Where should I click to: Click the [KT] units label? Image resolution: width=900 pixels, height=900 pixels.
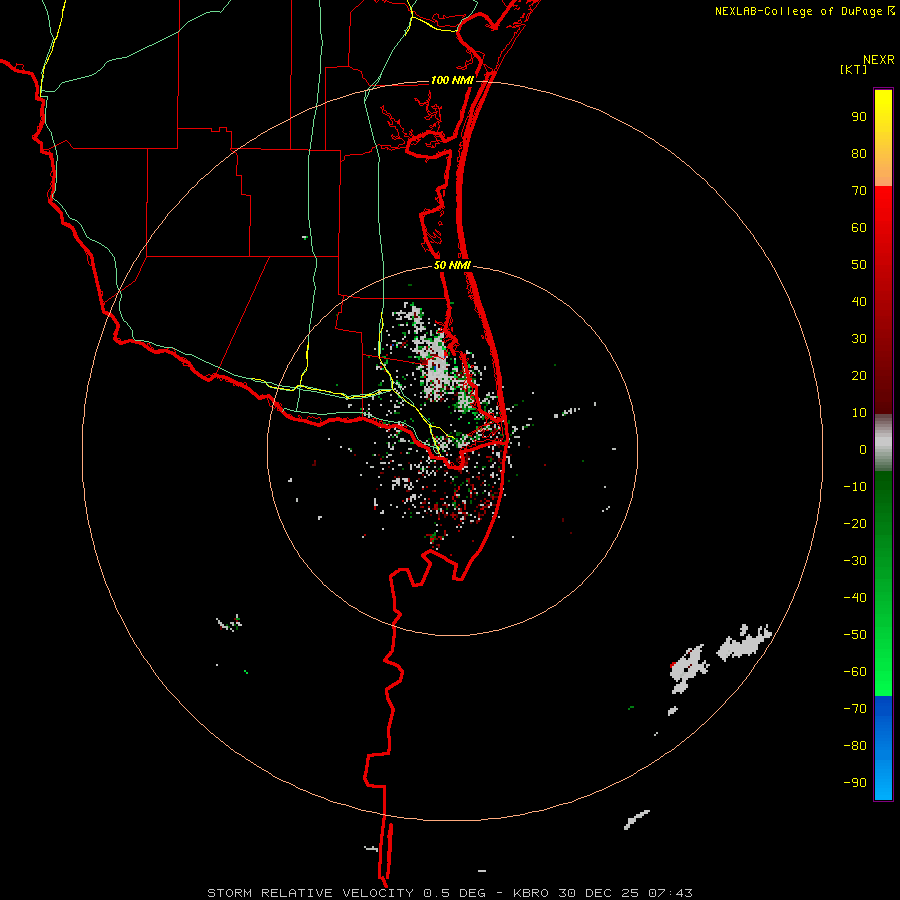click(854, 69)
